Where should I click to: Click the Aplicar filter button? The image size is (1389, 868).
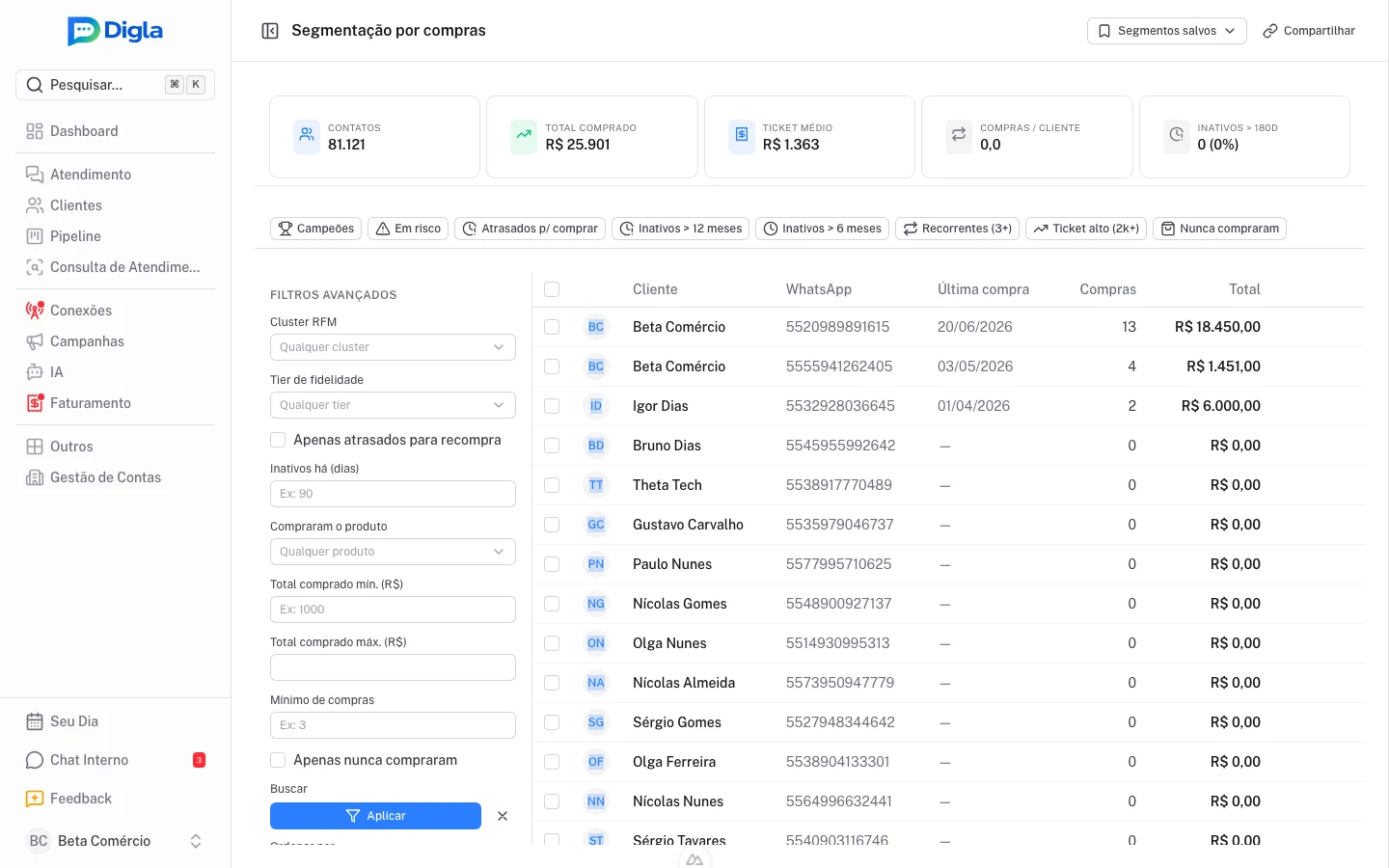pyautogui.click(x=375, y=816)
